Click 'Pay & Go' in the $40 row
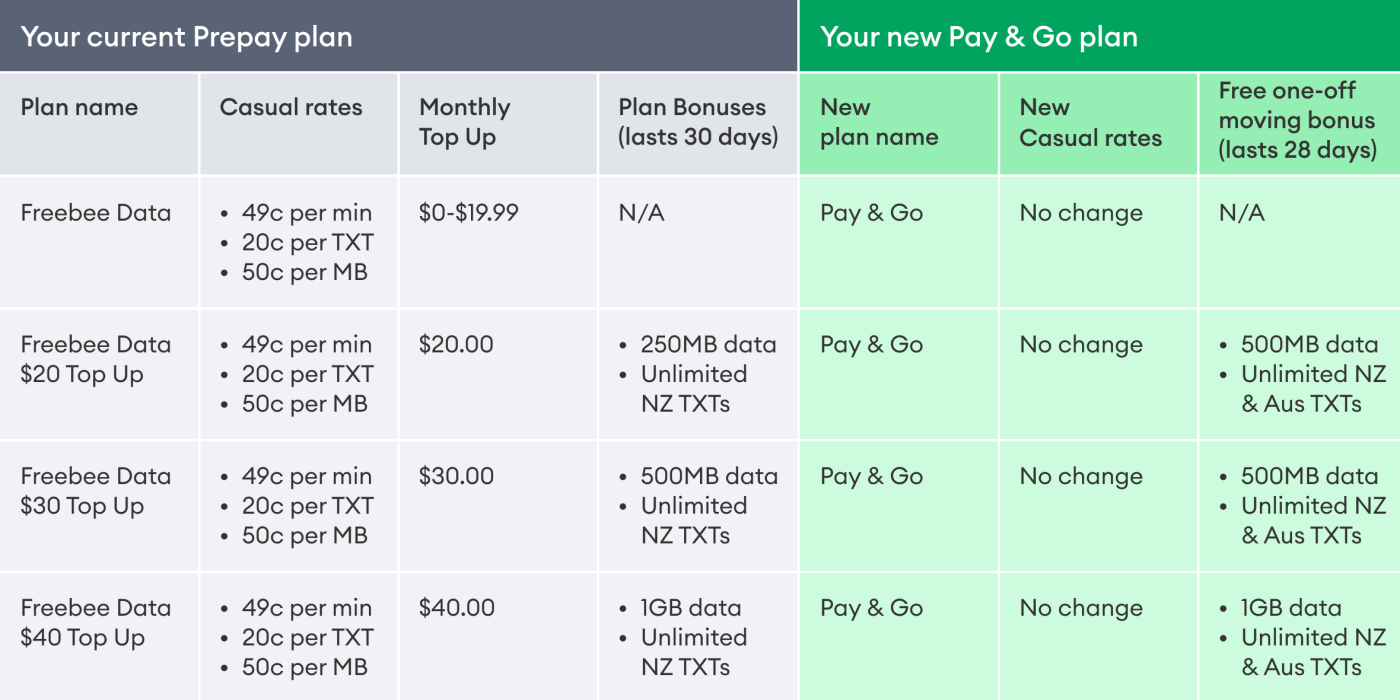The image size is (1400, 700). 871,608
